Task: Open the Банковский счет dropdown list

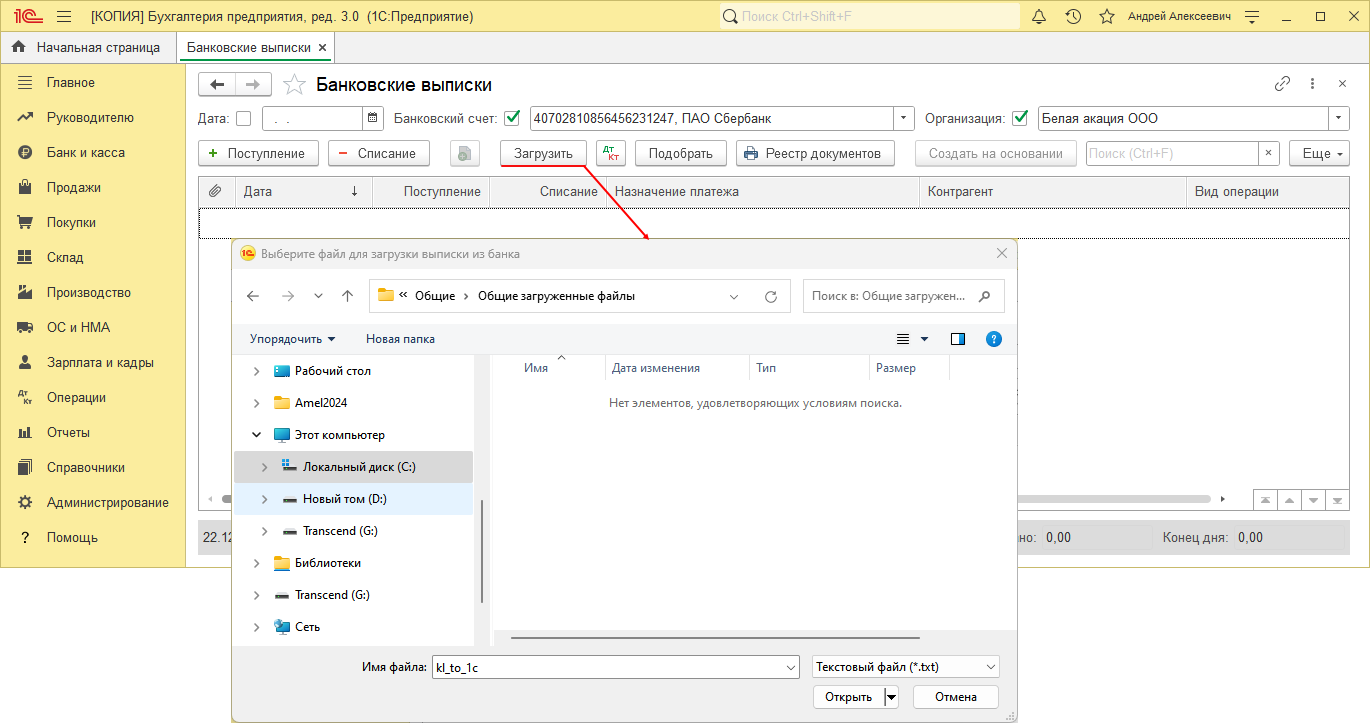Action: click(904, 118)
